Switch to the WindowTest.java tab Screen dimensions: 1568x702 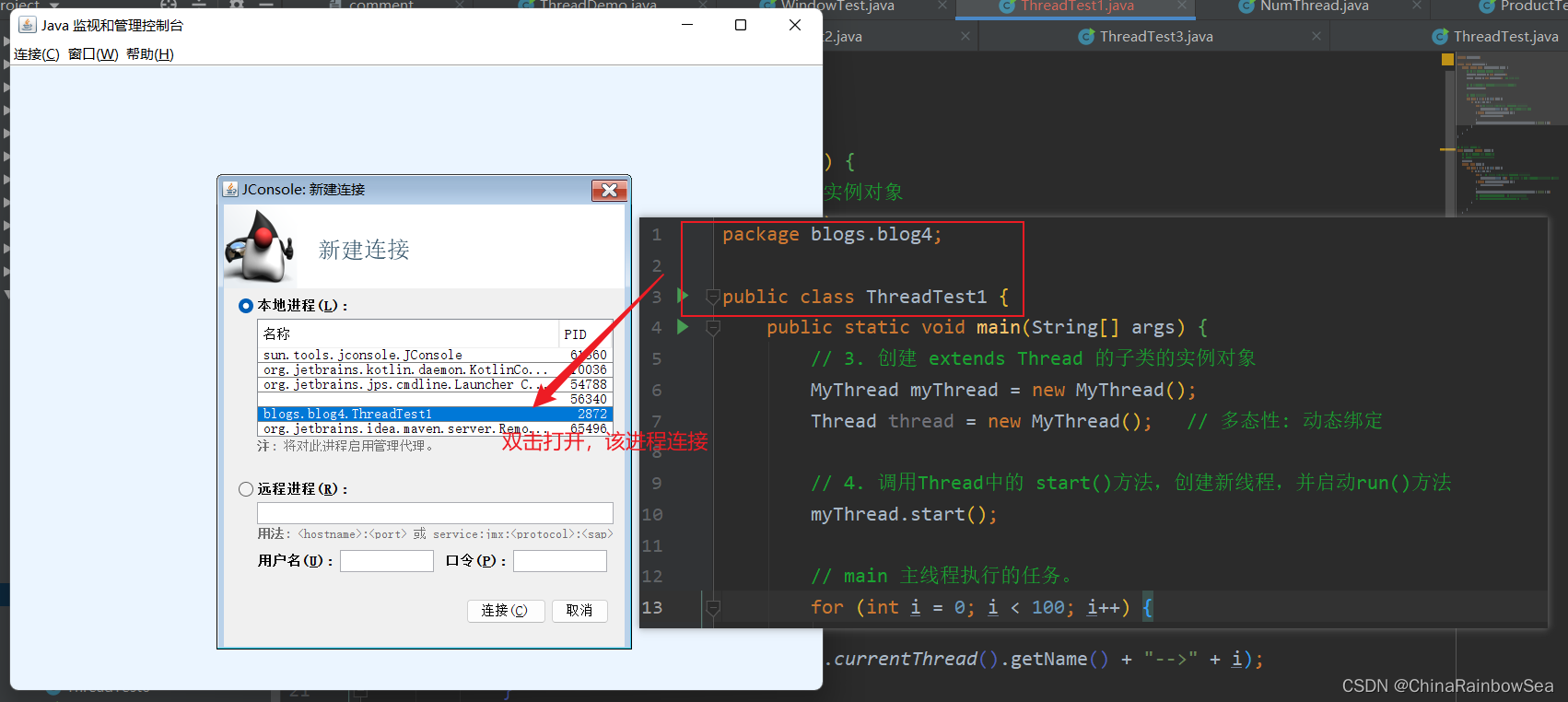point(837,6)
